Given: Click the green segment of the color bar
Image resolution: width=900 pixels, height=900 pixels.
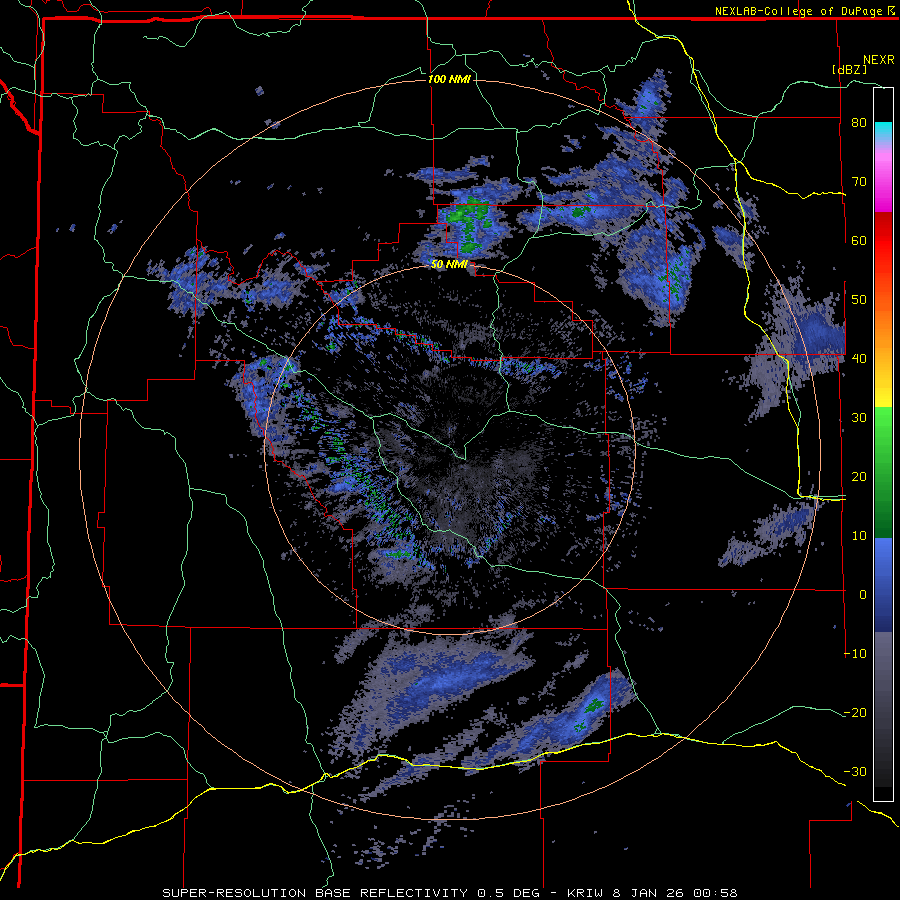Looking at the screenshot, I should (883, 472).
